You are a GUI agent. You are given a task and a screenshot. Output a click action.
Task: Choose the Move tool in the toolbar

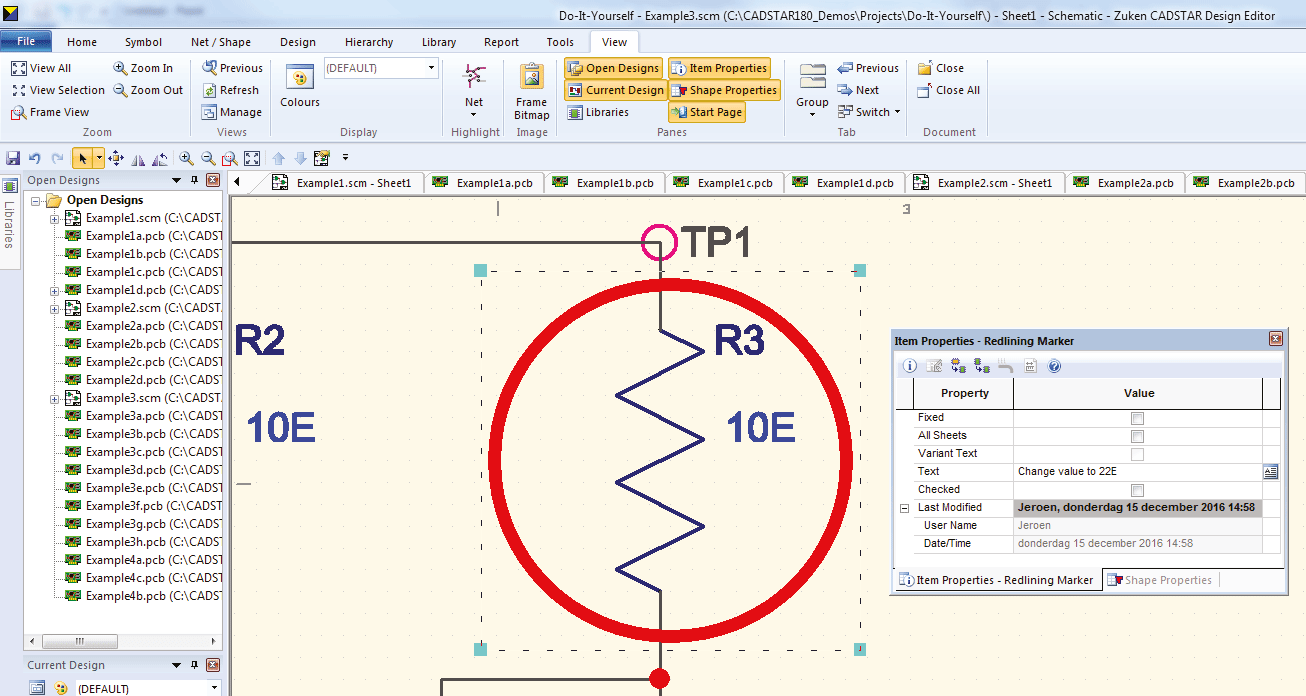point(116,158)
